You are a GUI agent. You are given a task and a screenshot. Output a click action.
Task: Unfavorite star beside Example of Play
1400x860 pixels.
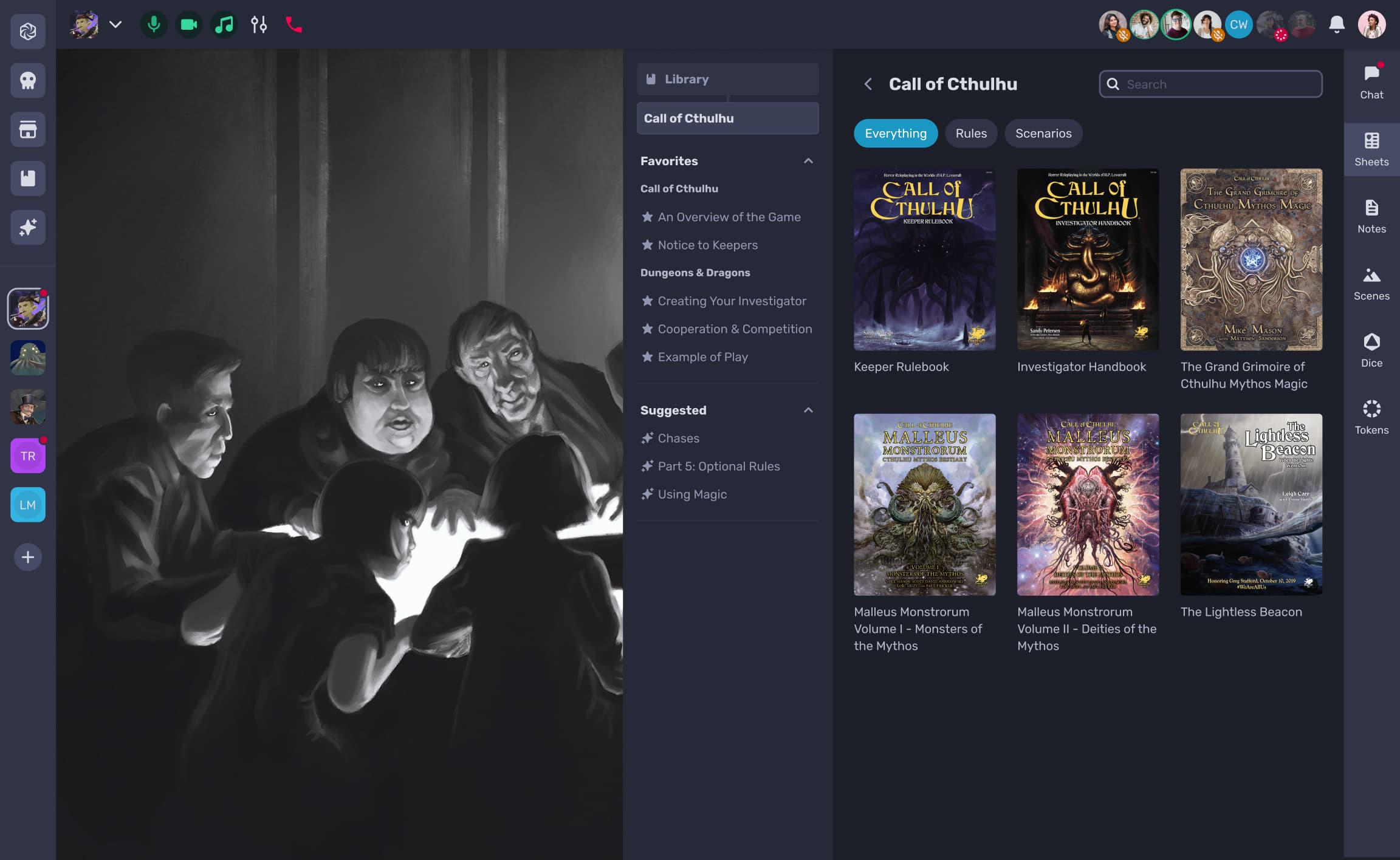click(647, 357)
